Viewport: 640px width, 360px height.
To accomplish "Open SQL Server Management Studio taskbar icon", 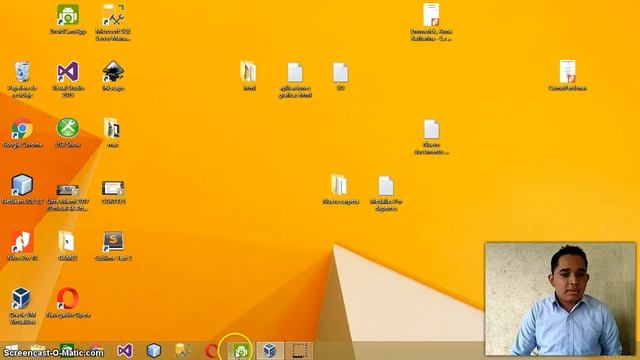I will (182, 351).
